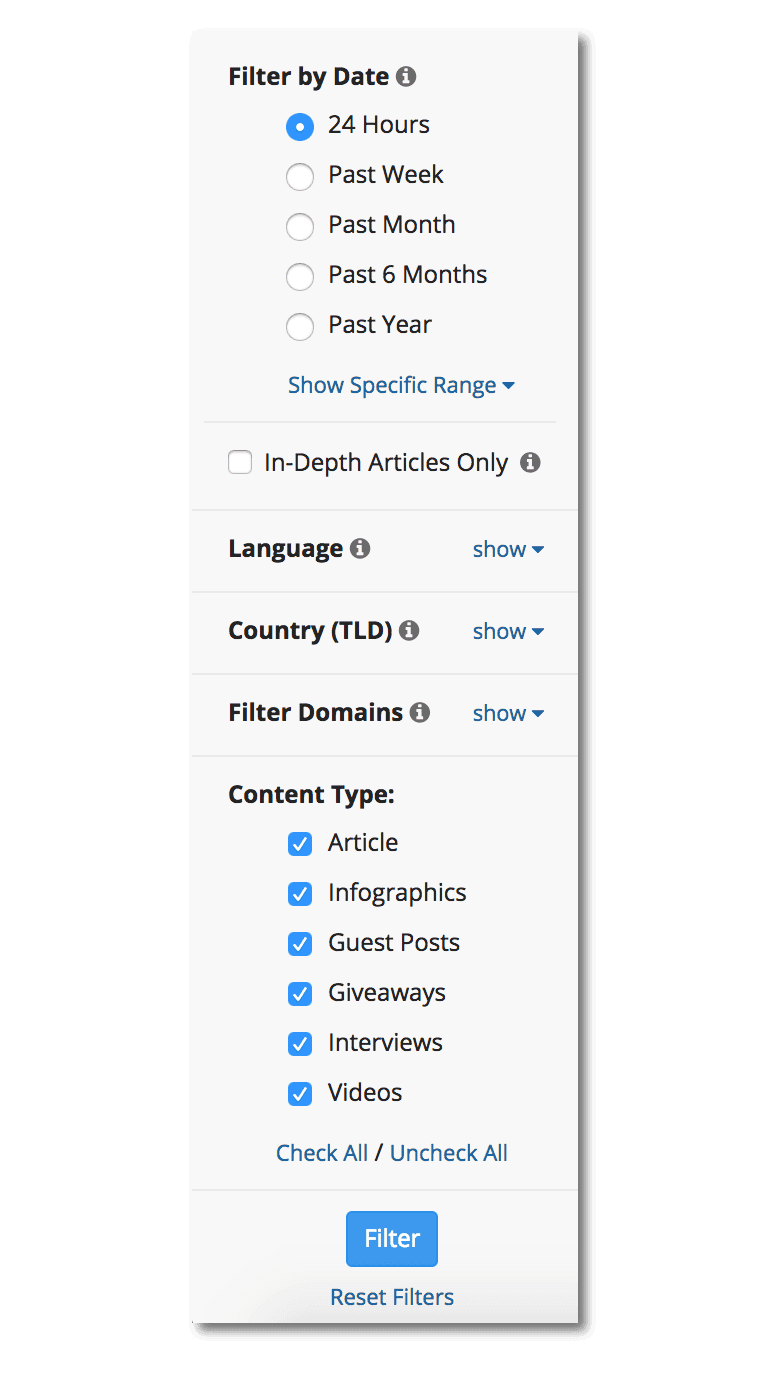
Task: Click the Country (TLD) info icon
Action: tap(408, 630)
